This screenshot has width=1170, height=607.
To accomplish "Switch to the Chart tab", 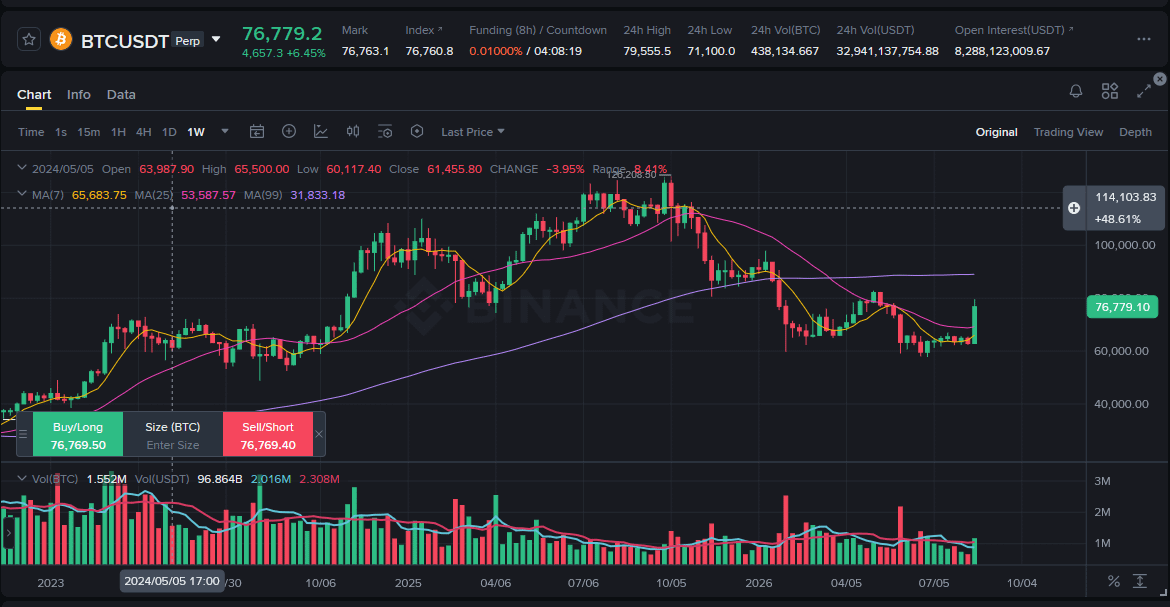I will click(34, 95).
